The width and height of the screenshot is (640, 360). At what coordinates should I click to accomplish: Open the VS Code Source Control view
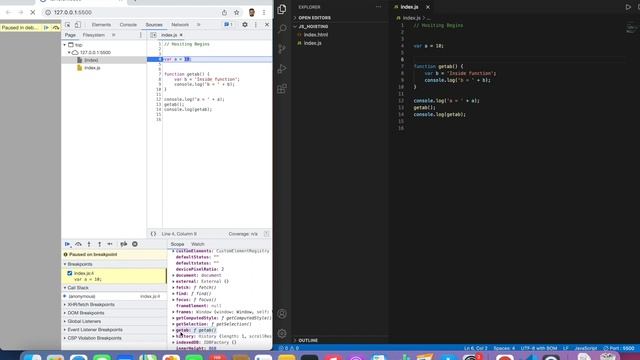[282, 49]
